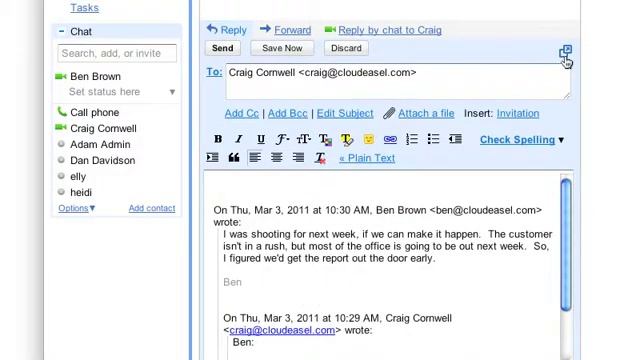
Task: Remove text formatting
Action: click(320, 158)
